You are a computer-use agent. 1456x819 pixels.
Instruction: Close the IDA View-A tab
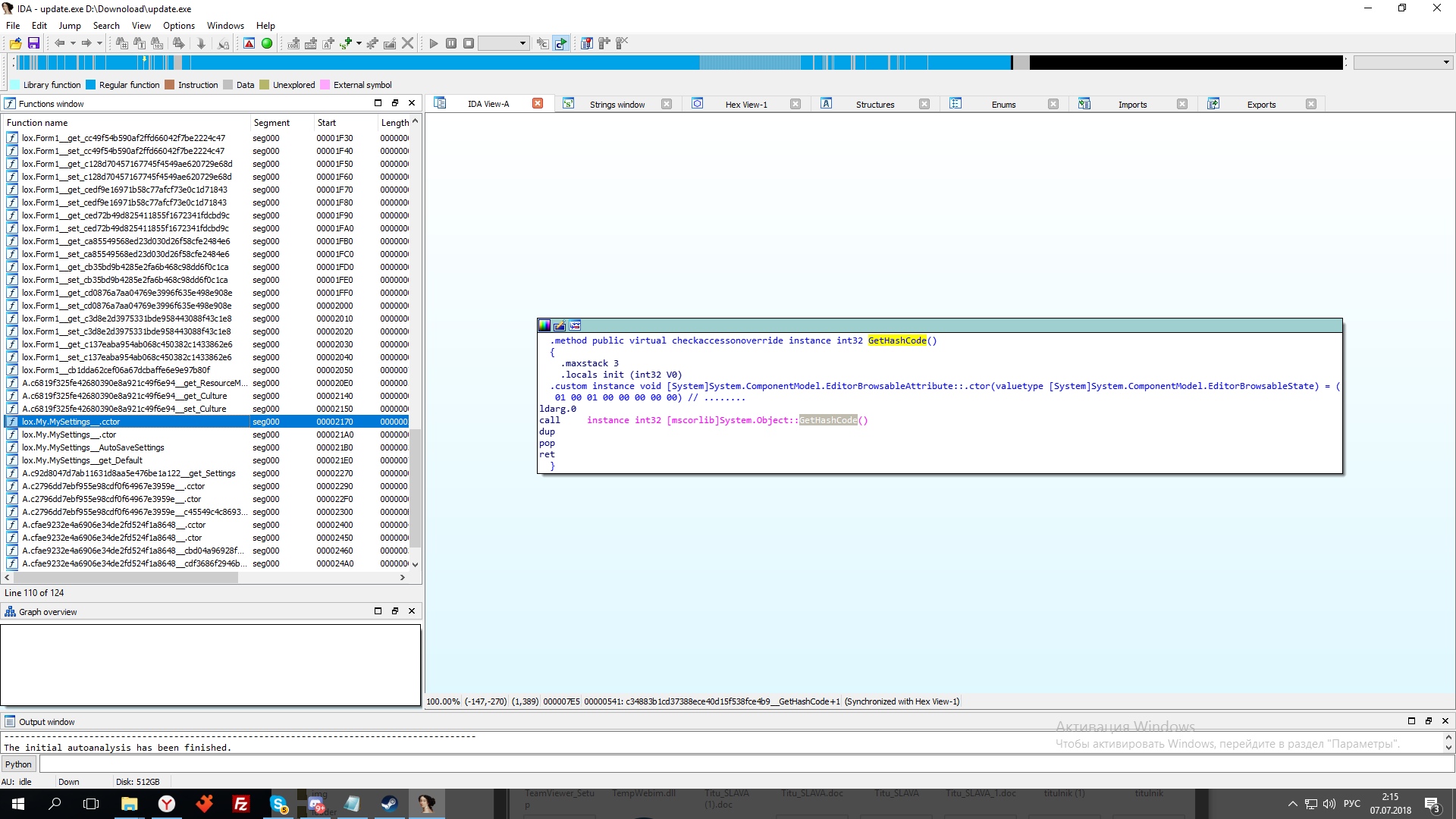tap(538, 104)
